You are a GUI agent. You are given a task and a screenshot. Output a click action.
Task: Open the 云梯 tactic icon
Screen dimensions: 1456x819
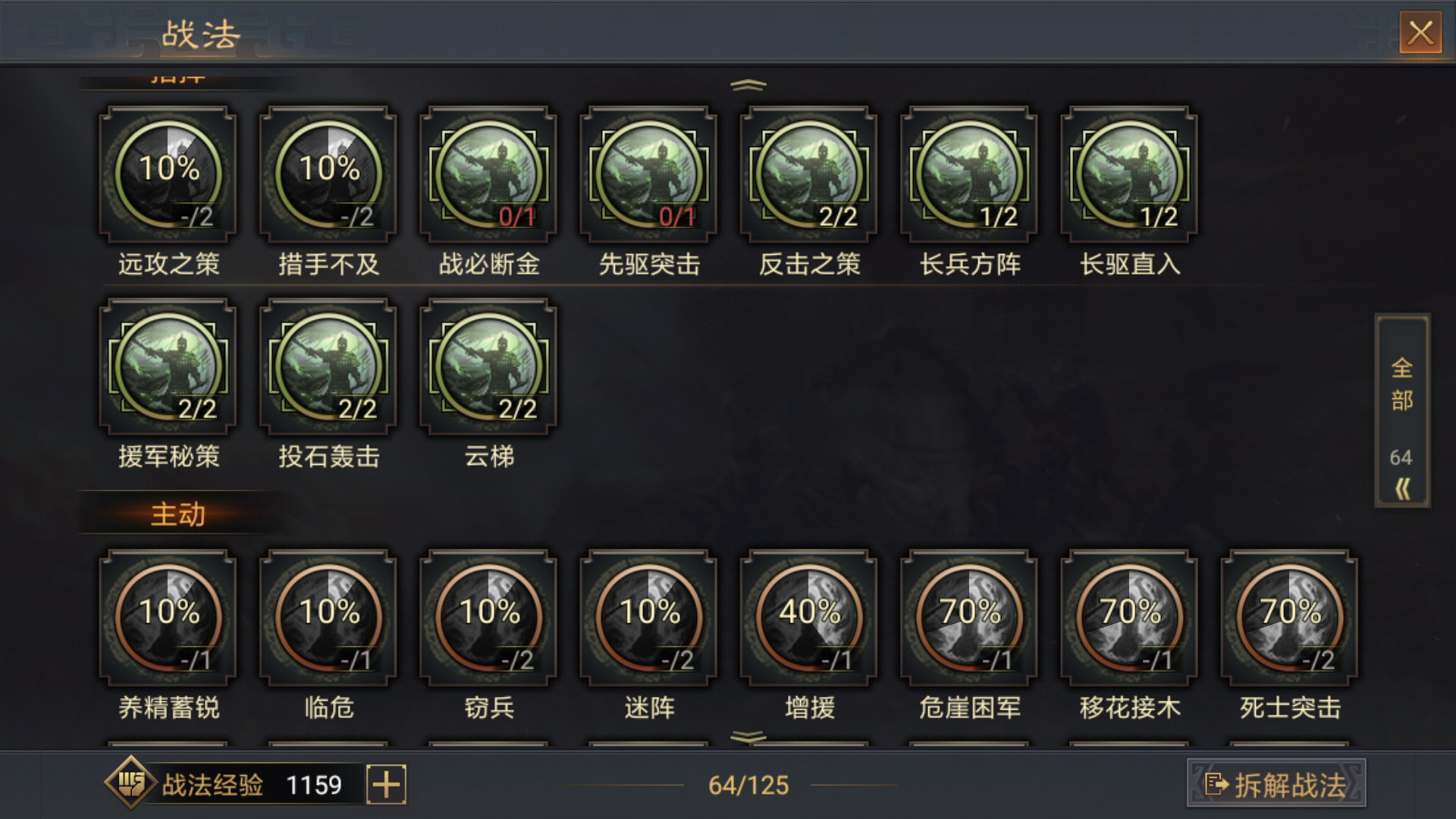pyautogui.click(x=488, y=366)
